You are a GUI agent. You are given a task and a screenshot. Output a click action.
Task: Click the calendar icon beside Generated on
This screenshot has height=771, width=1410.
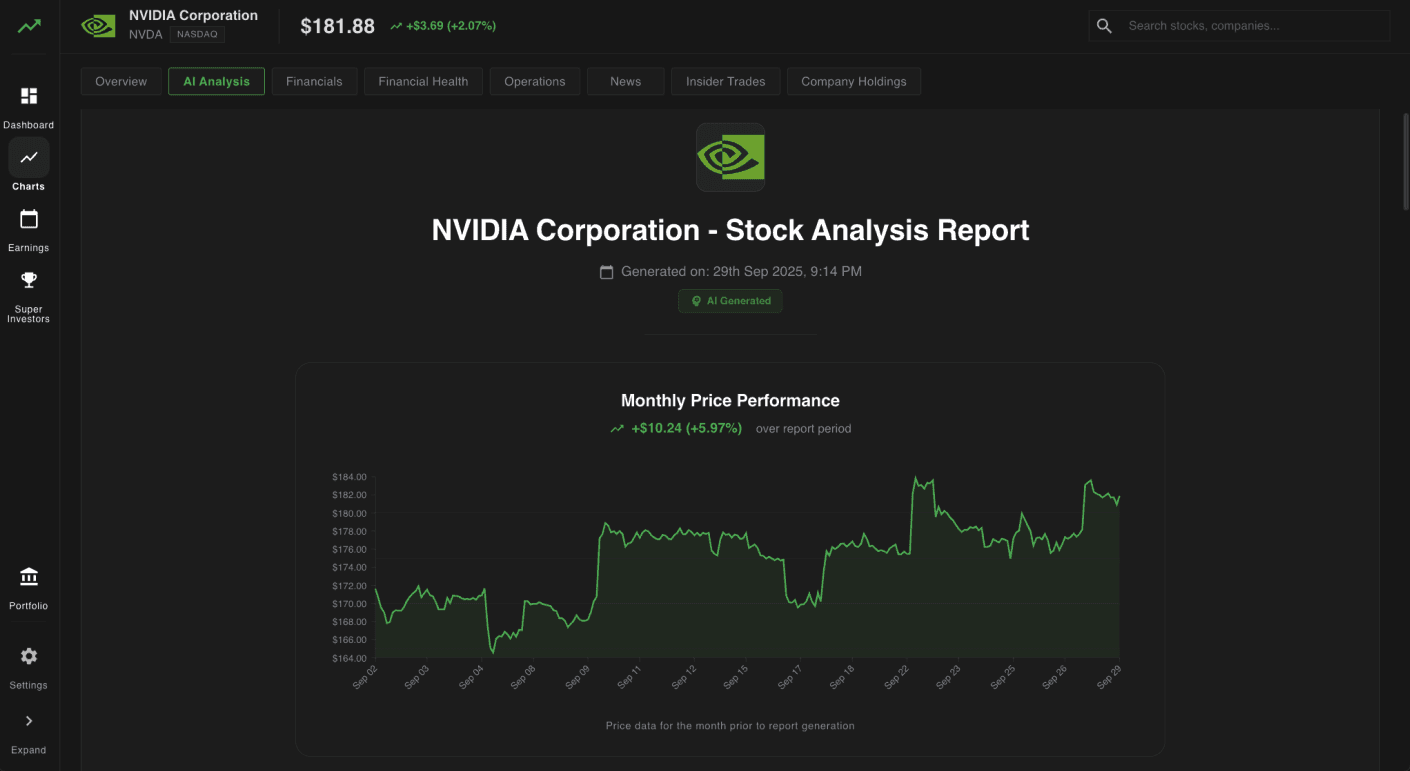(606, 272)
